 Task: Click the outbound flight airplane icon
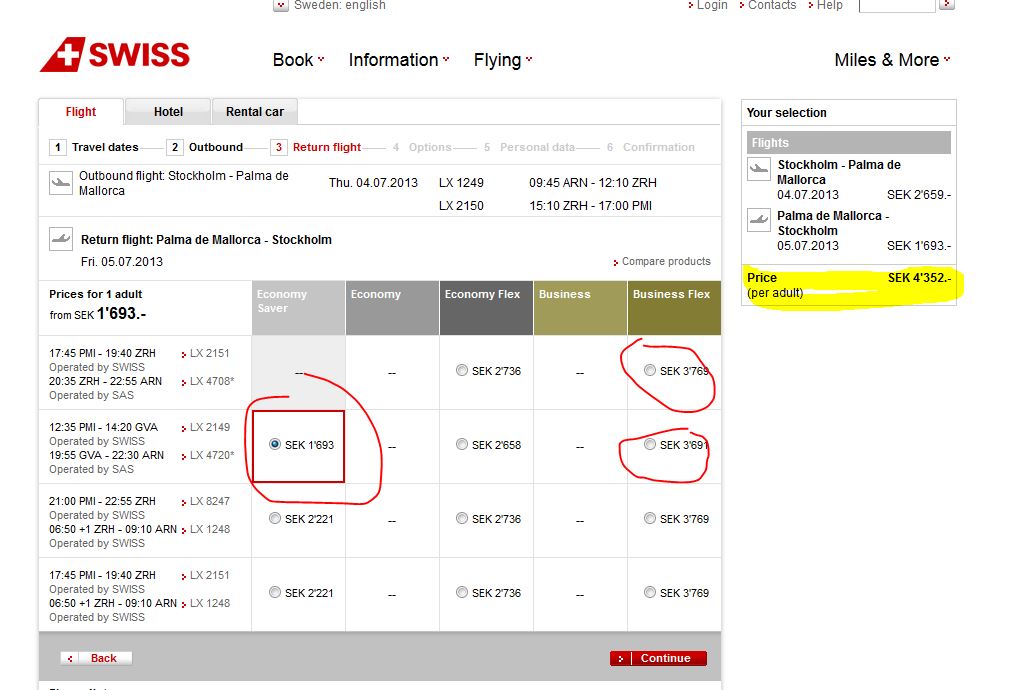tap(60, 182)
